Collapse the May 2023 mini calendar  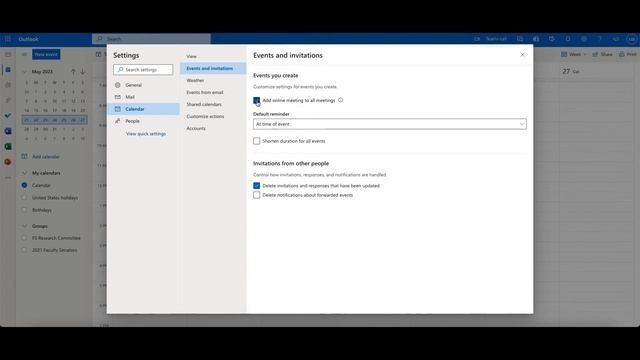[x=24, y=71]
